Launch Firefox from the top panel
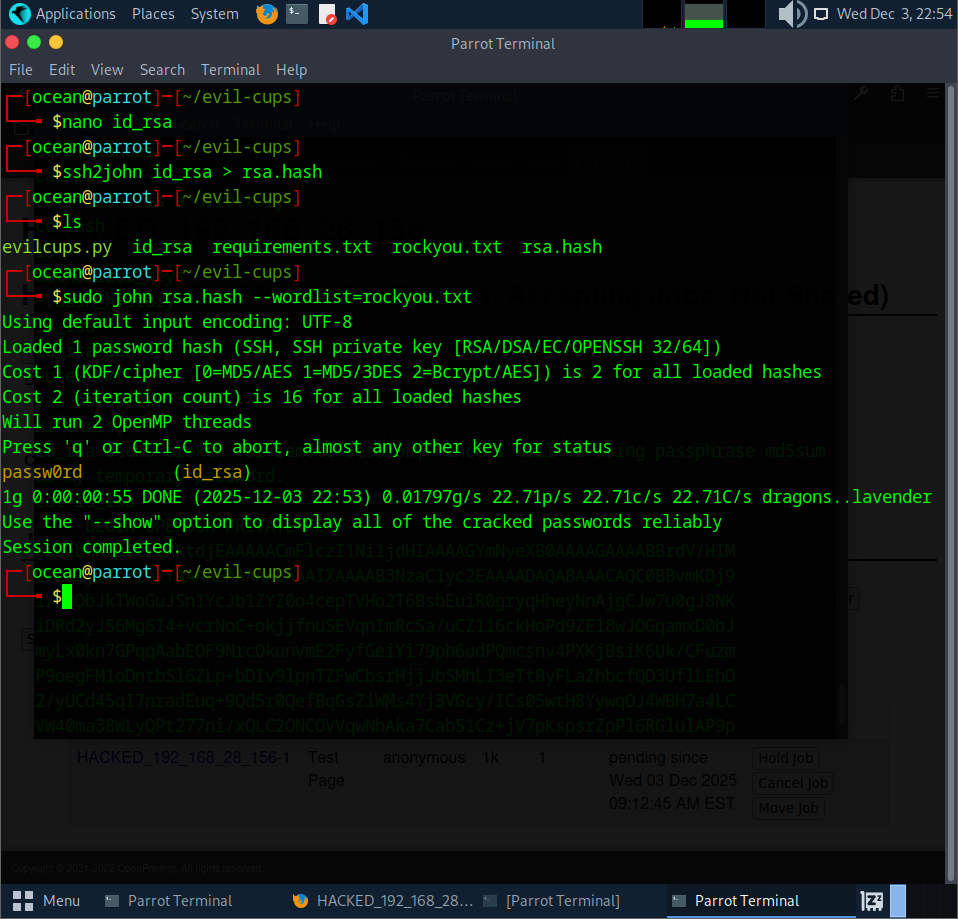Screen dimensions: 958x919 (x=267, y=14)
